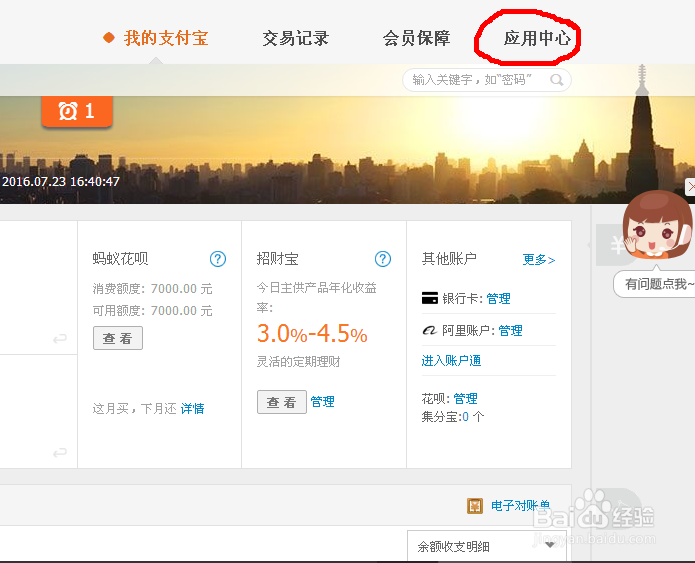
Task: Open 电子对账单 link
Action: 520,506
